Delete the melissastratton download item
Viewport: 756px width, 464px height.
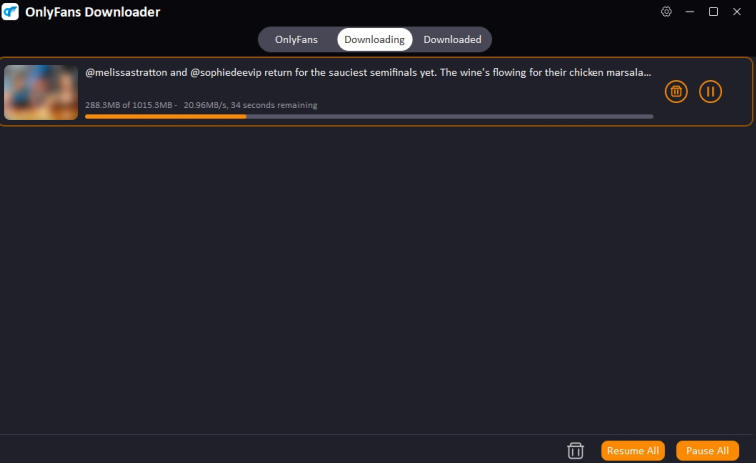676,92
